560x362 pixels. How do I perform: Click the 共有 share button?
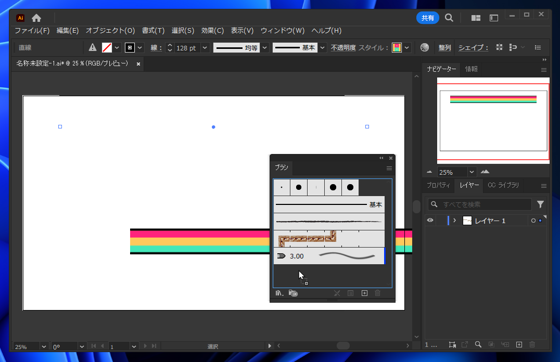(428, 18)
